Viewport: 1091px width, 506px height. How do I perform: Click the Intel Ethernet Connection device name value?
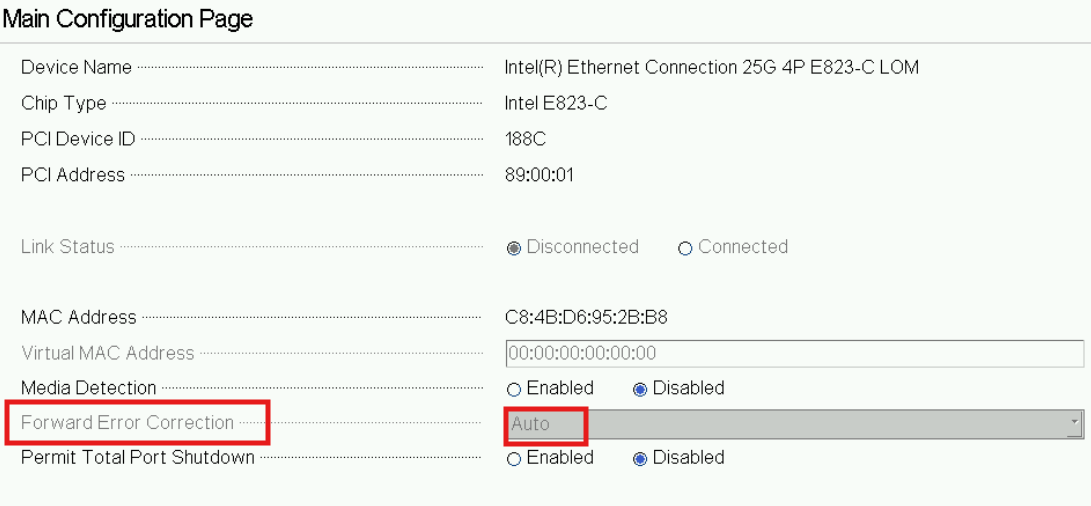[711, 68]
